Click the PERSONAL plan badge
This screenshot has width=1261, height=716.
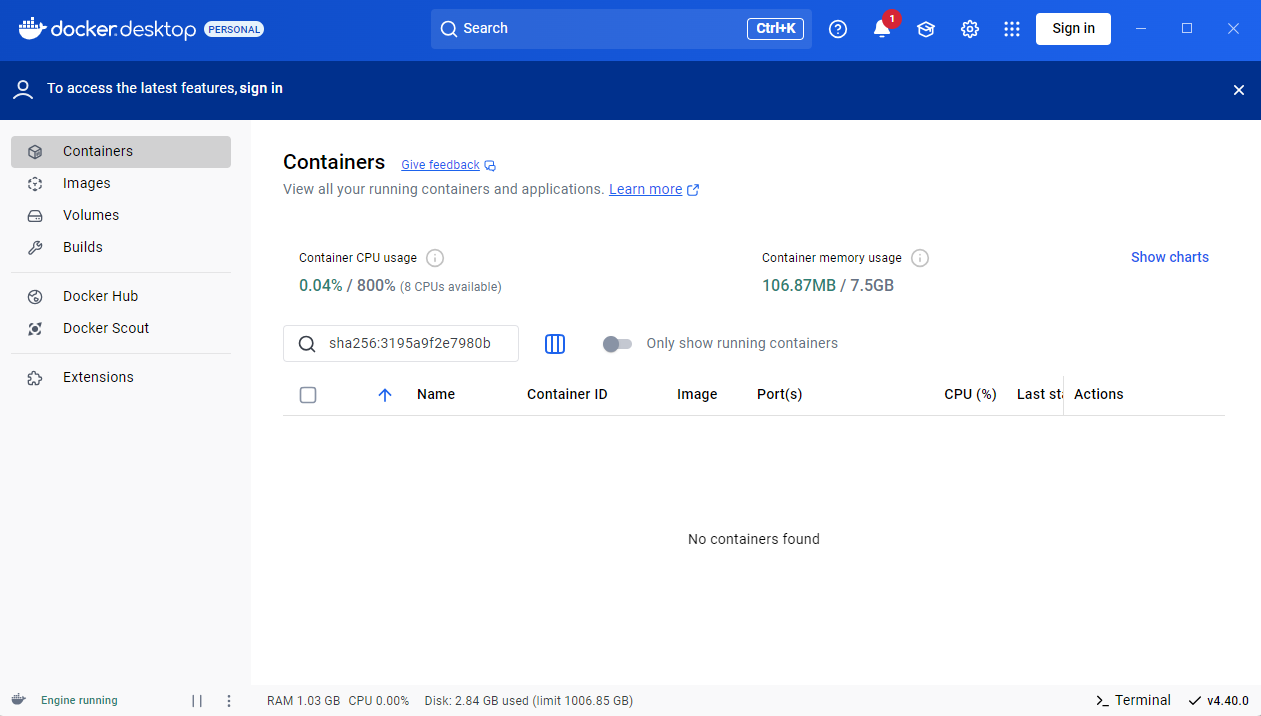234,30
